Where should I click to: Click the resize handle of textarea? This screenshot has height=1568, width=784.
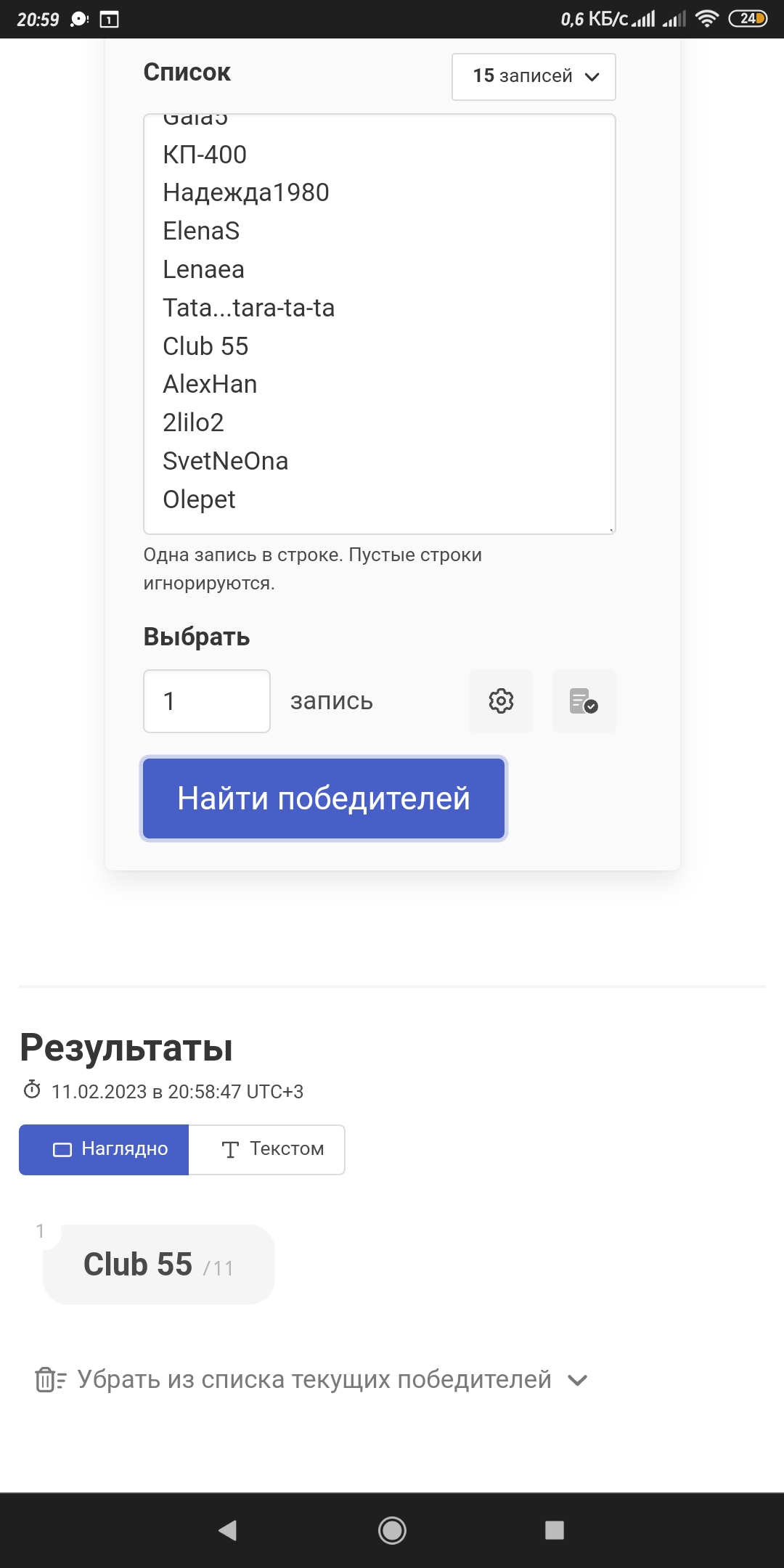pyautogui.click(x=611, y=530)
